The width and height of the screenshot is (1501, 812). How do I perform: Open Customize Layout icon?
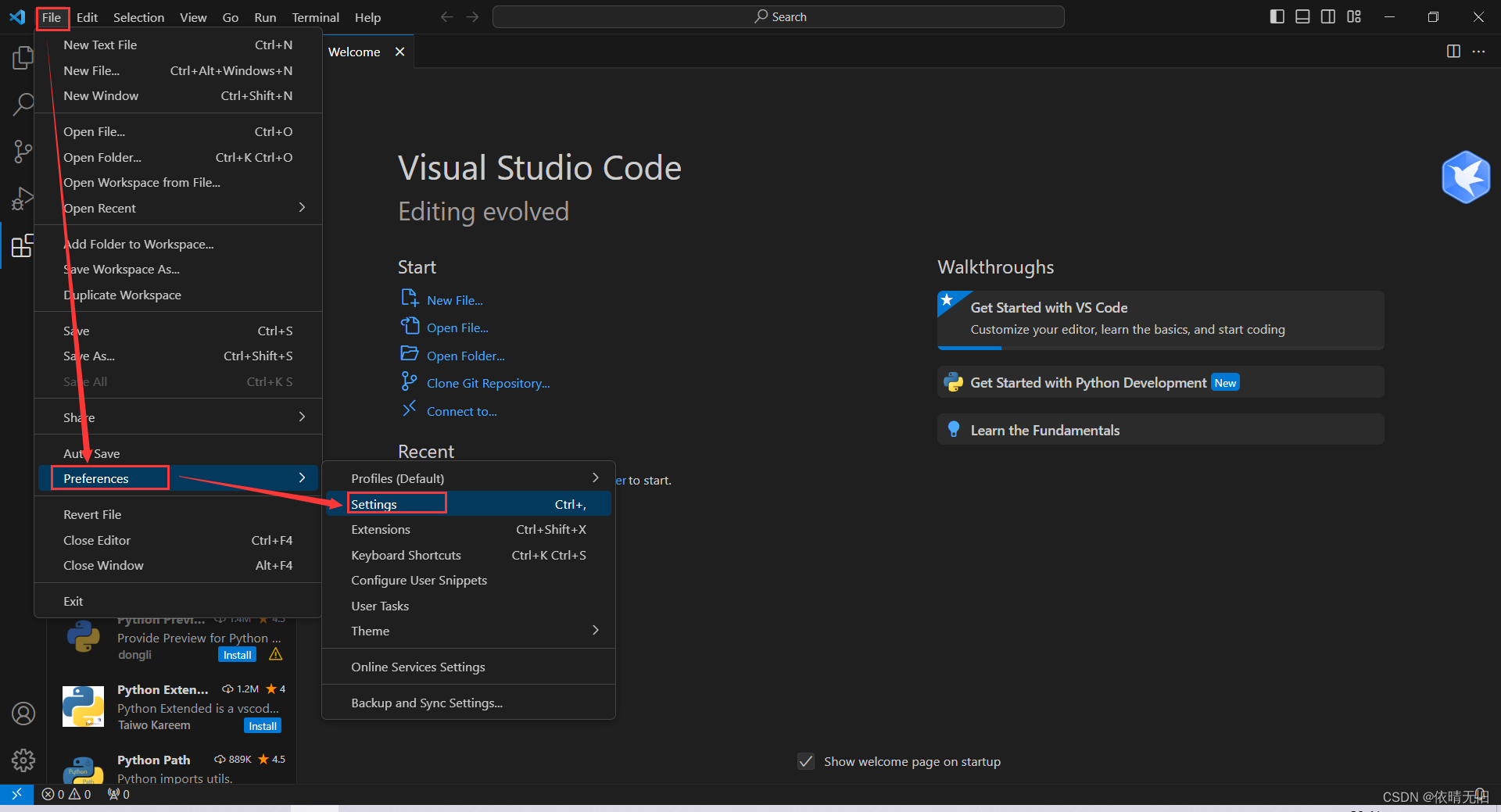pos(1354,16)
